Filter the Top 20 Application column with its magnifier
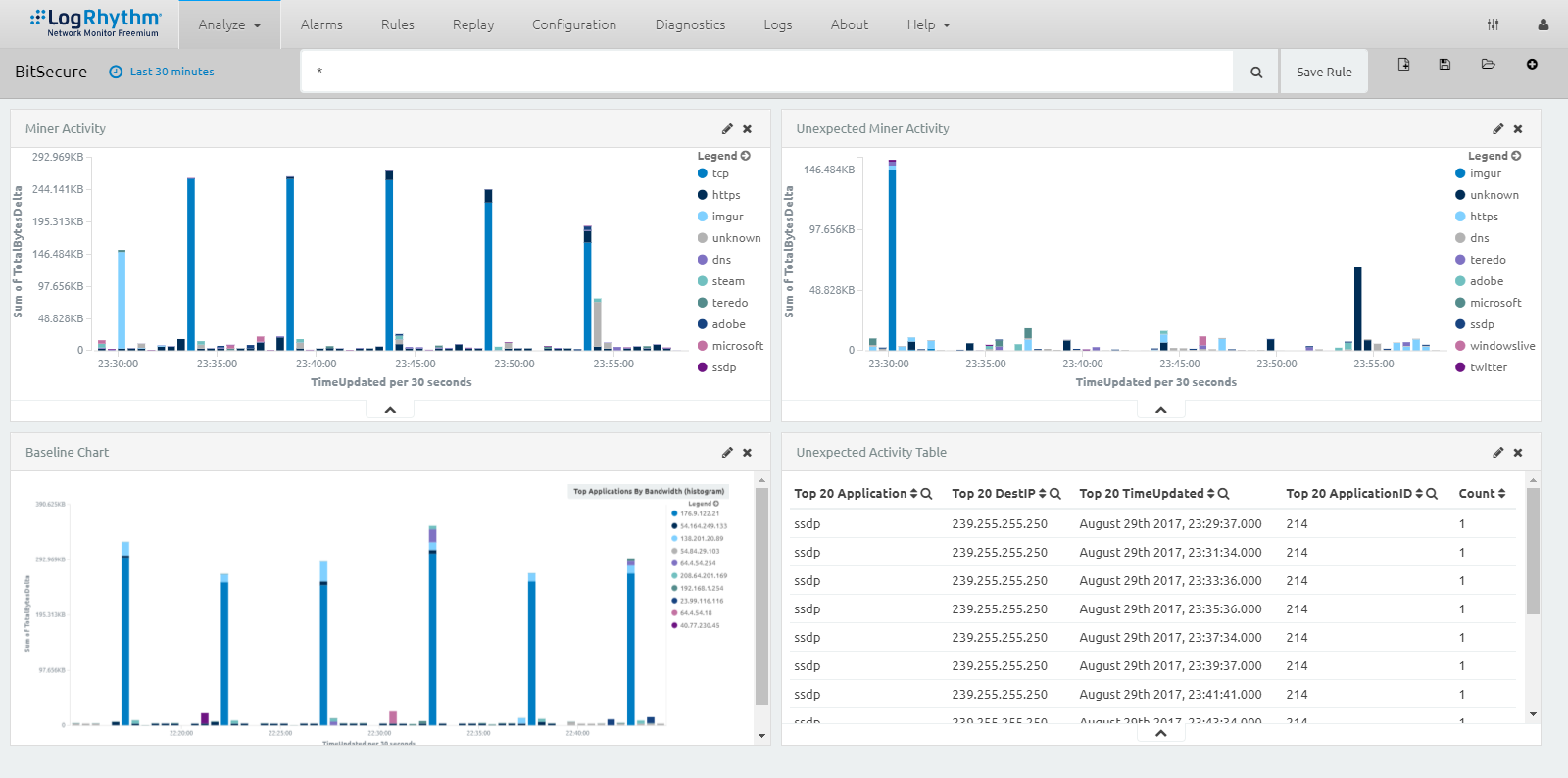Screen dimensions: 1568x778 pos(926,494)
